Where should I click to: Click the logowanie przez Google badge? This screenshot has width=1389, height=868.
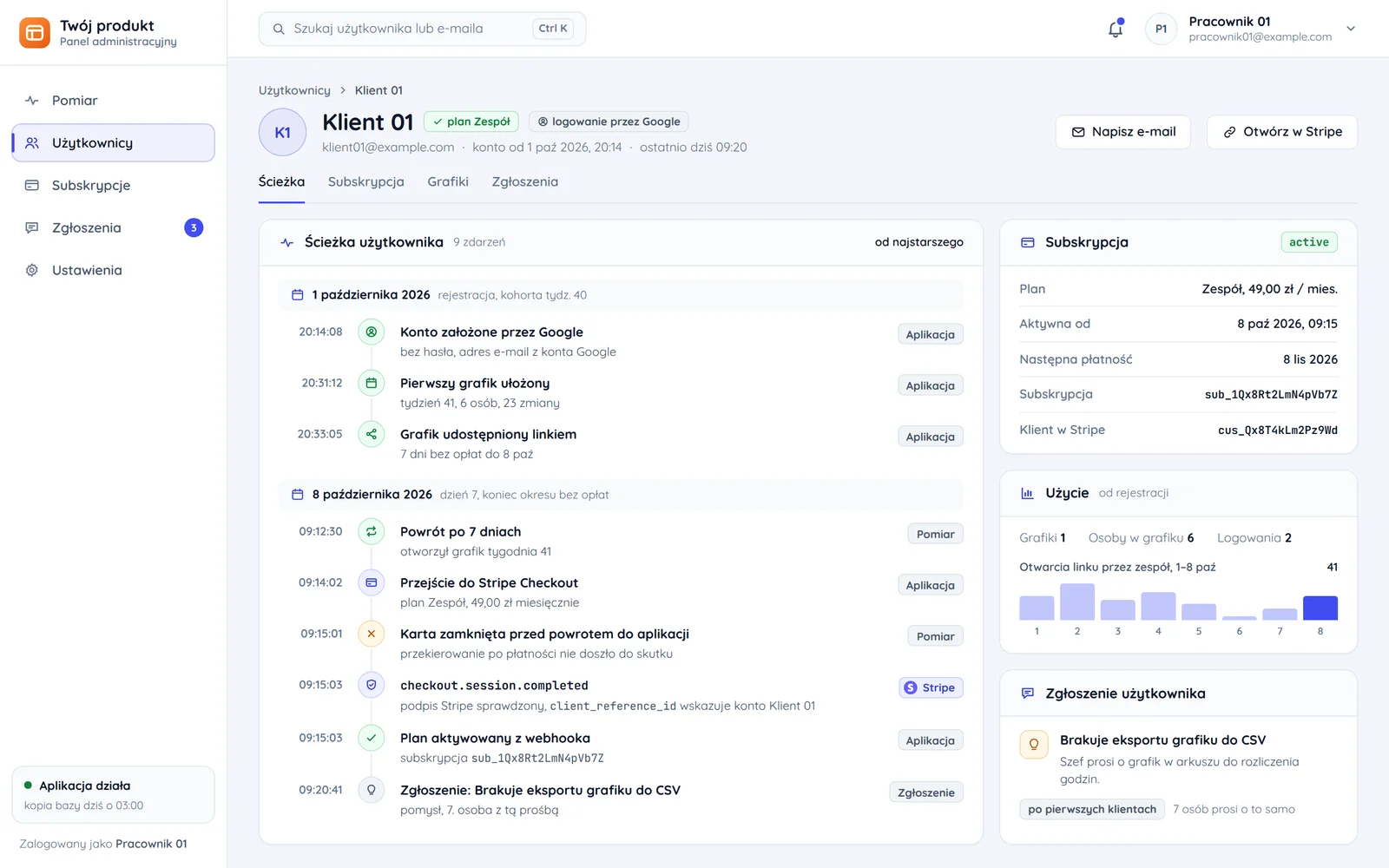coord(609,122)
